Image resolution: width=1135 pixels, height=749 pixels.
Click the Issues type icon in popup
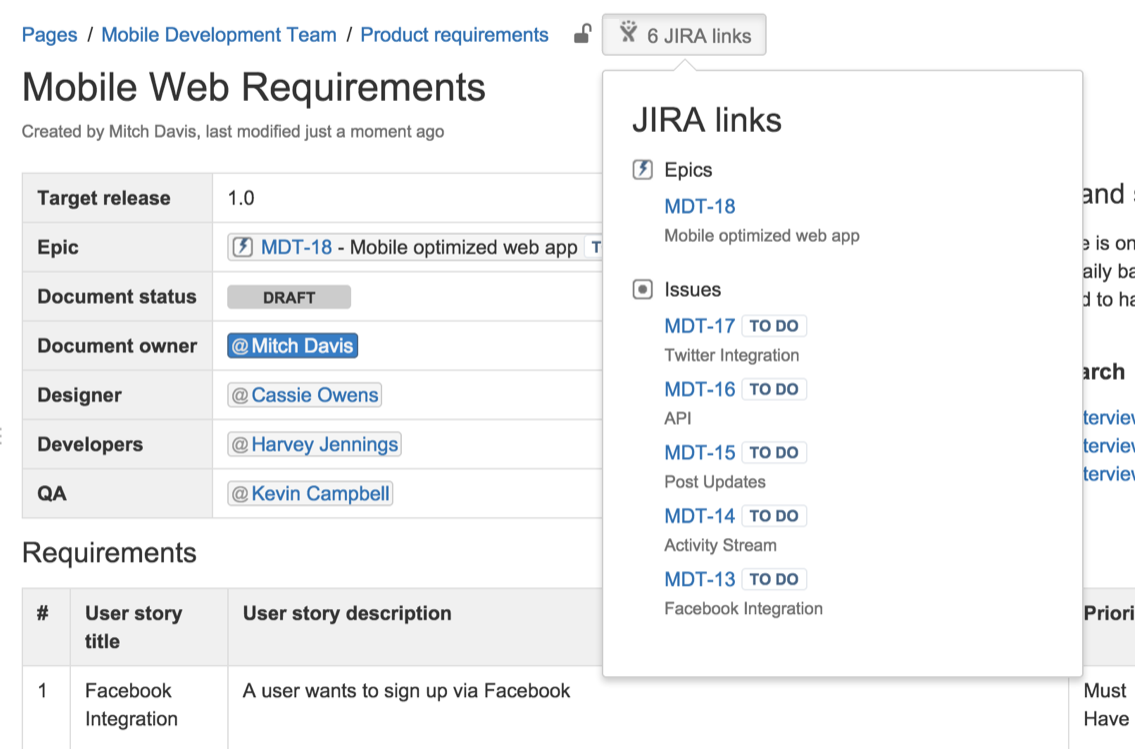pos(643,290)
